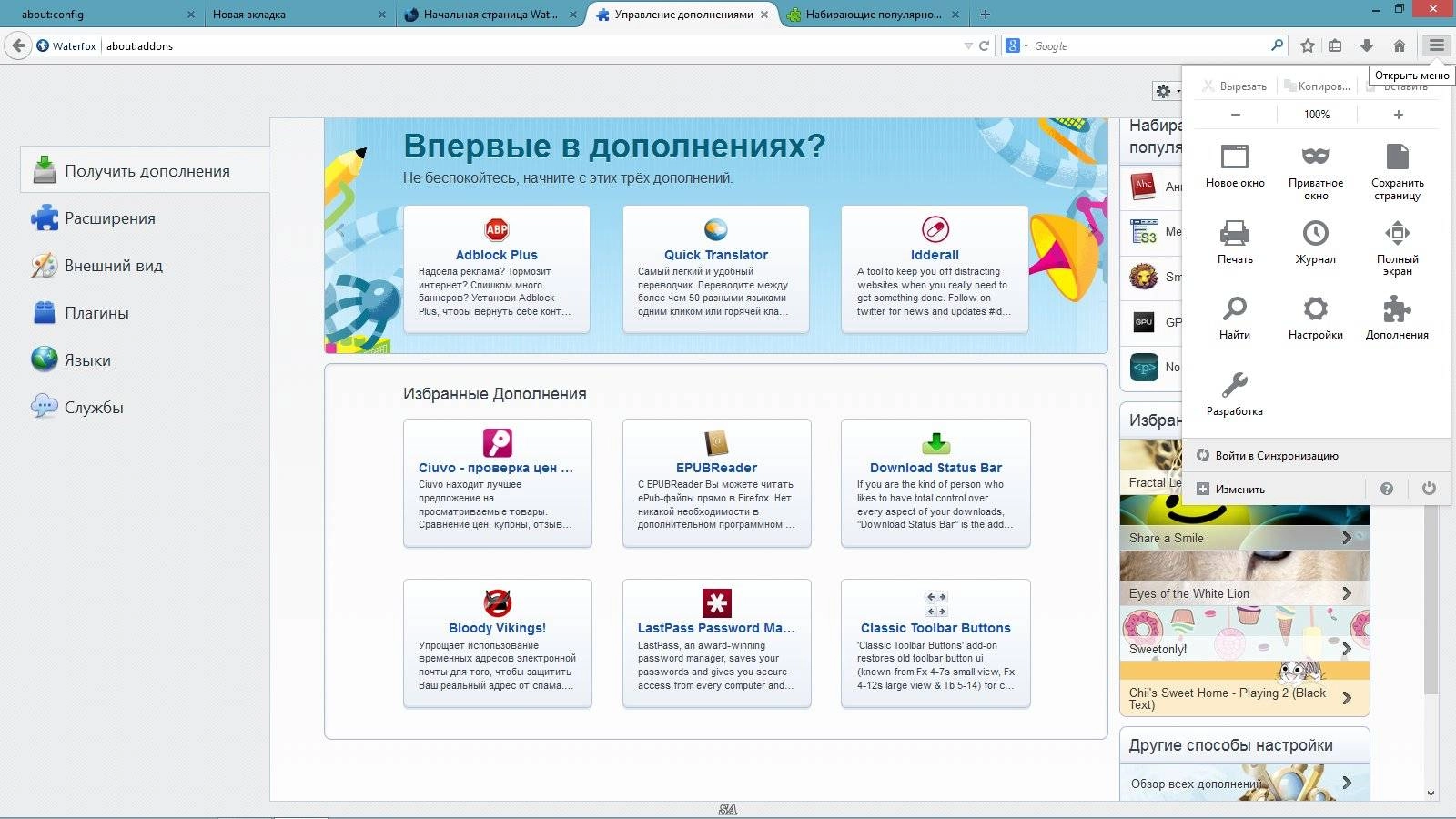Toggle Full Screen (Полный экран)
The width and height of the screenshot is (1456, 819).
[1397, 248]
